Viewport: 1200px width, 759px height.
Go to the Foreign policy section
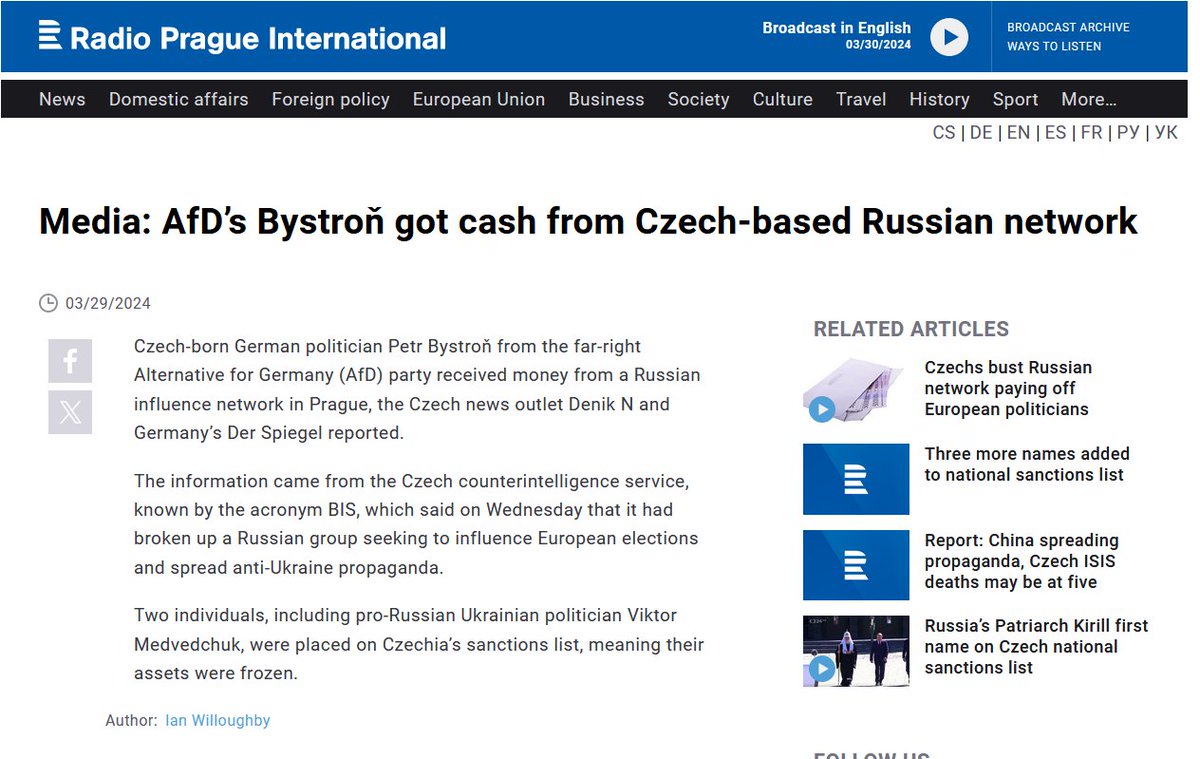330,99
